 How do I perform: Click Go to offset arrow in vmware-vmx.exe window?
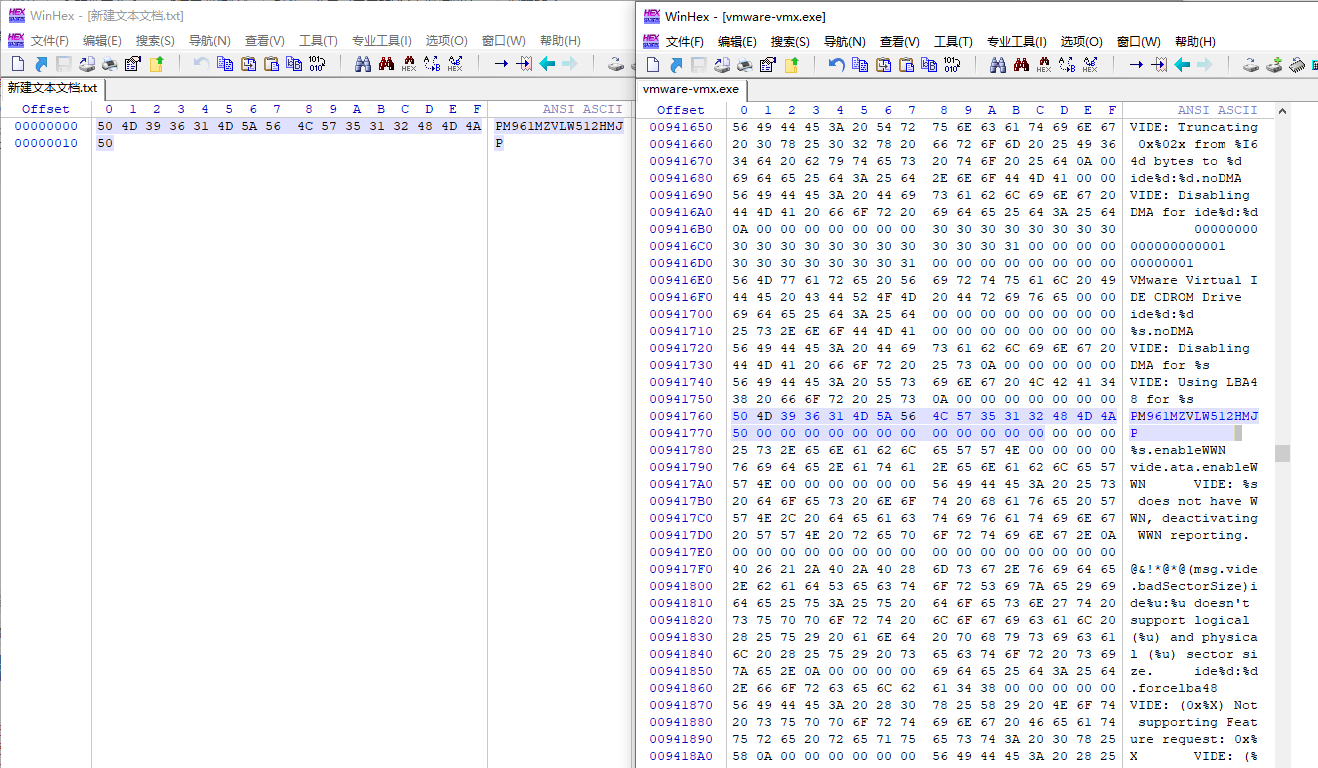1135,65
